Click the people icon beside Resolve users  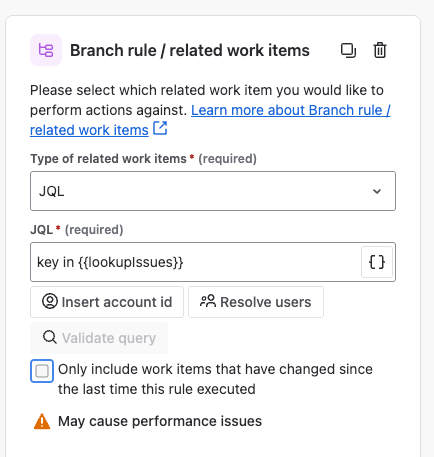pos(208,301)
